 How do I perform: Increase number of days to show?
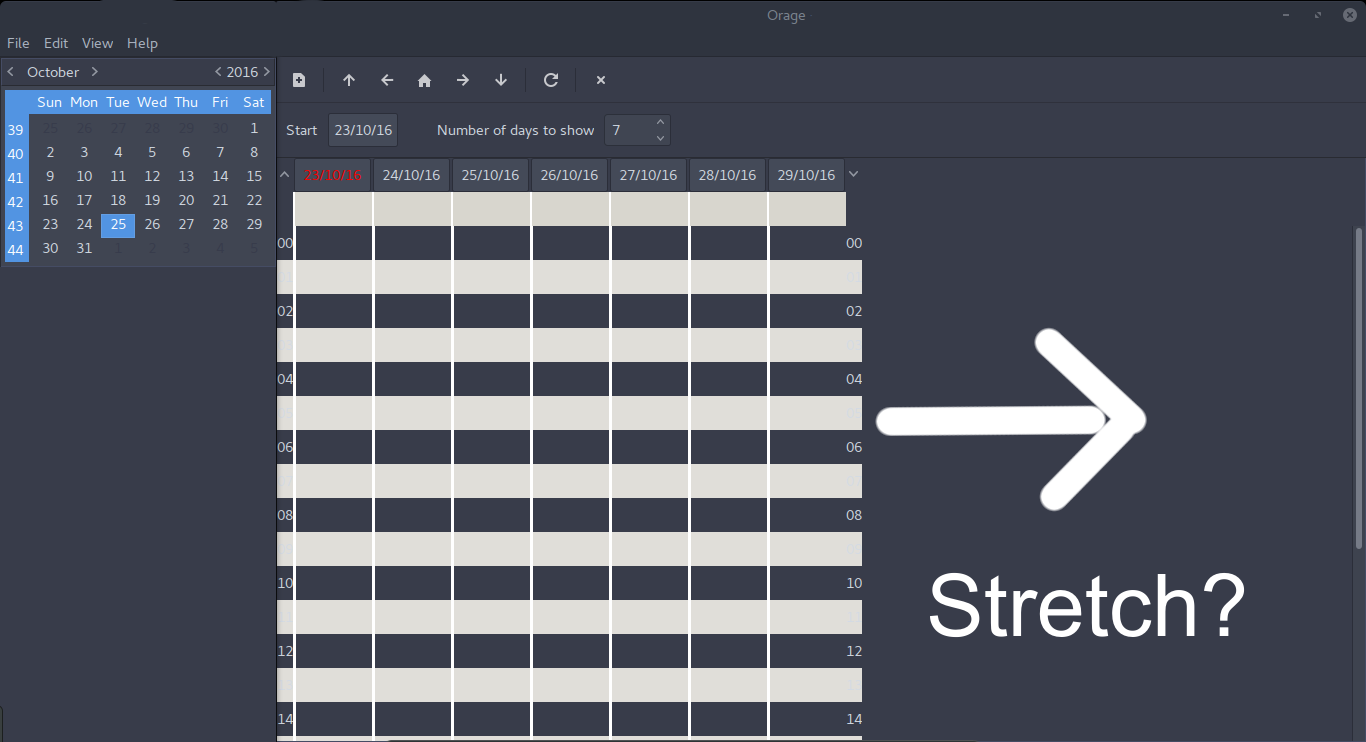pyautogui.click(x=660, y=123)
